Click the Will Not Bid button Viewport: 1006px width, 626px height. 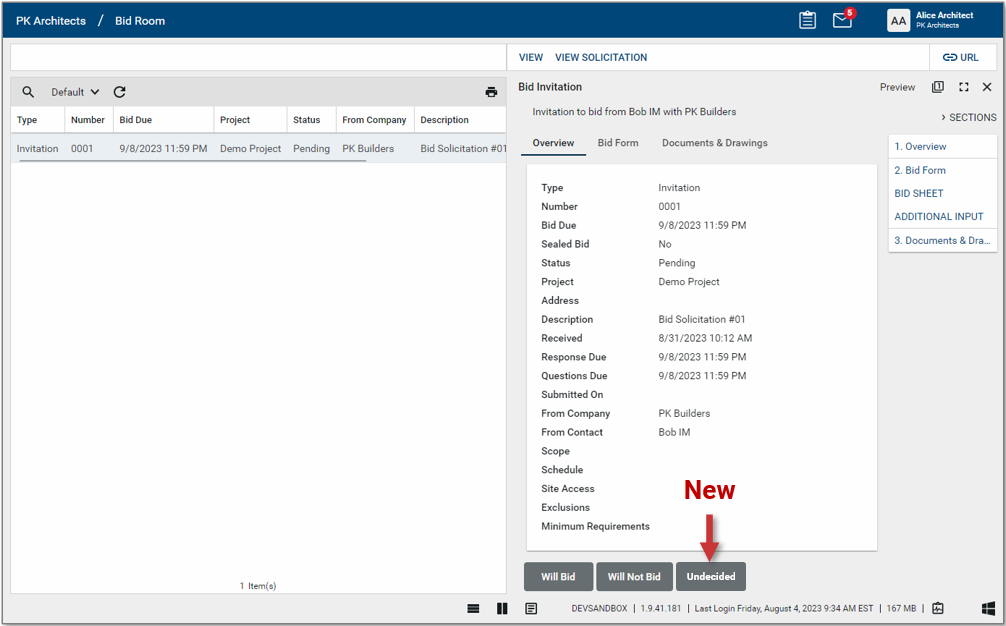point(634,577)
